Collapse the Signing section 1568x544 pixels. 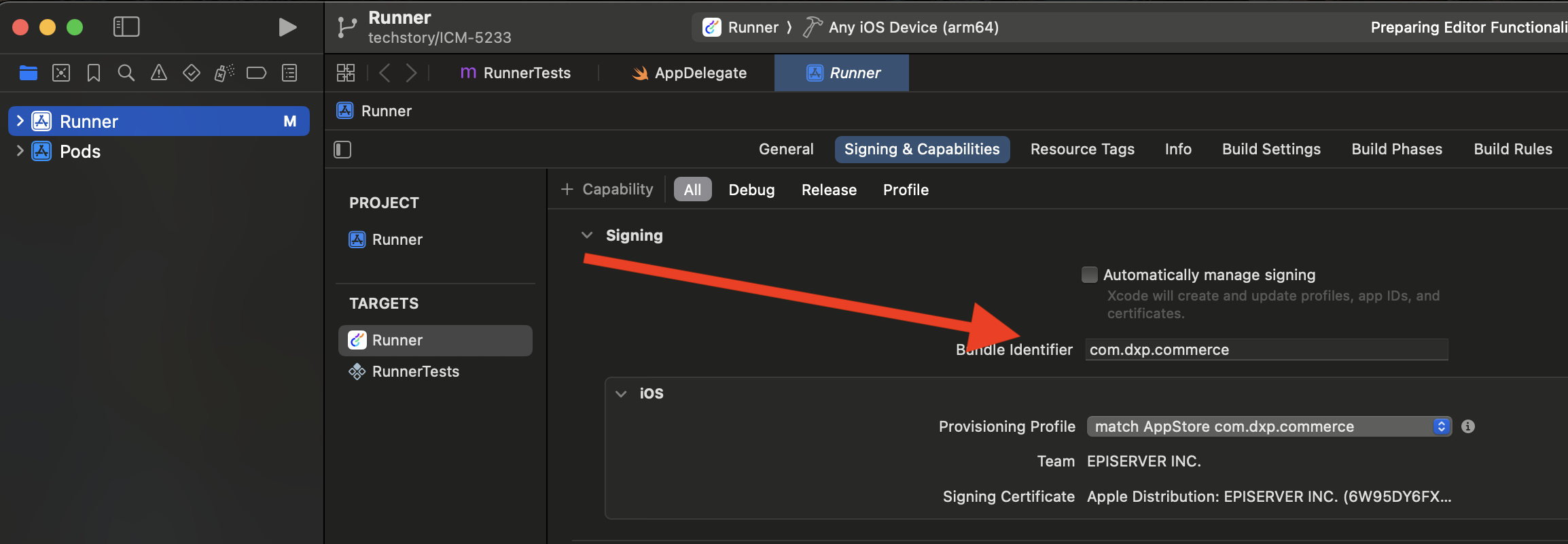pyautogui.click(x=587, y=235)
